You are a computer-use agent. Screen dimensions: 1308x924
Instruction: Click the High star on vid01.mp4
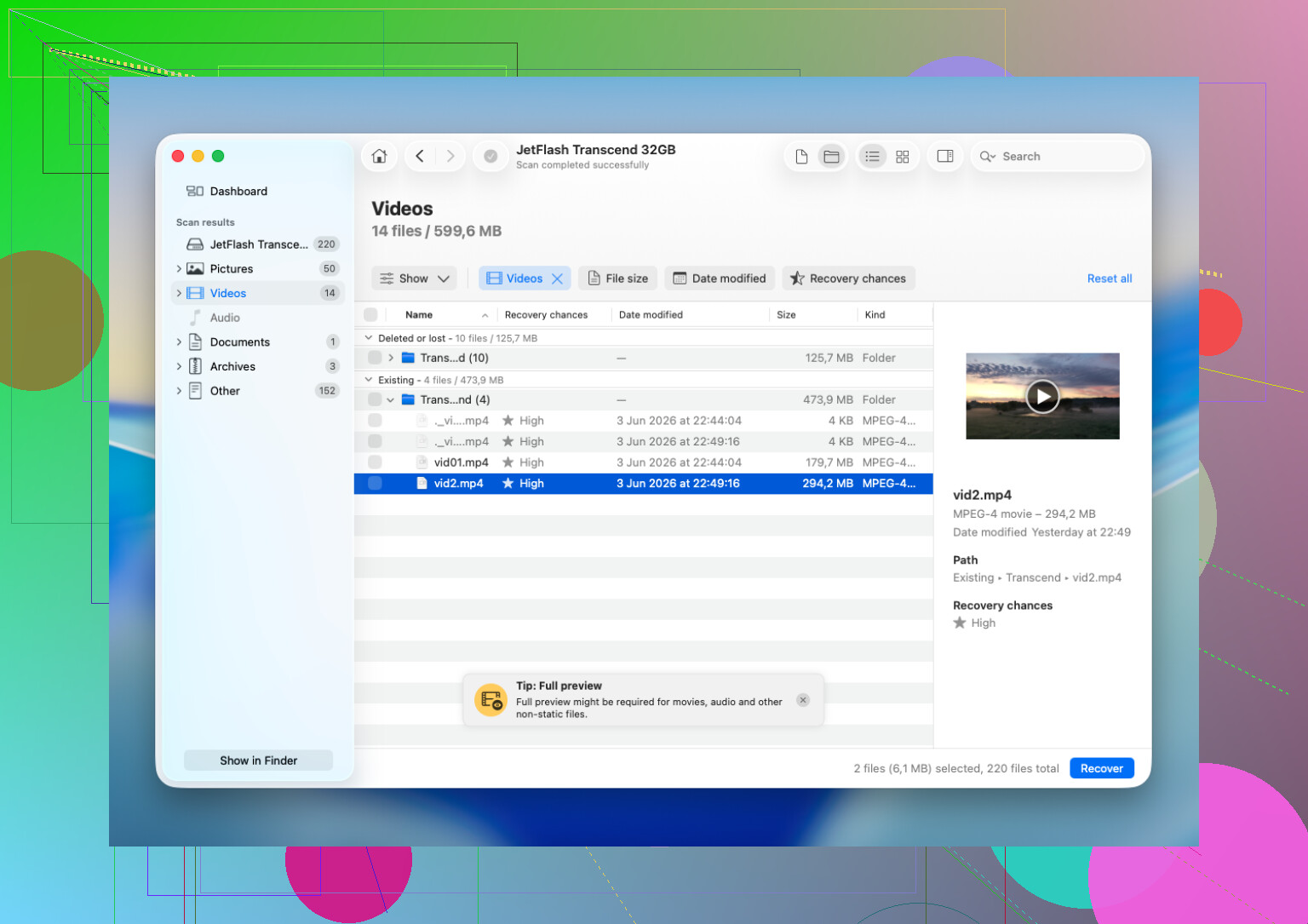click(x=508, y=462)
